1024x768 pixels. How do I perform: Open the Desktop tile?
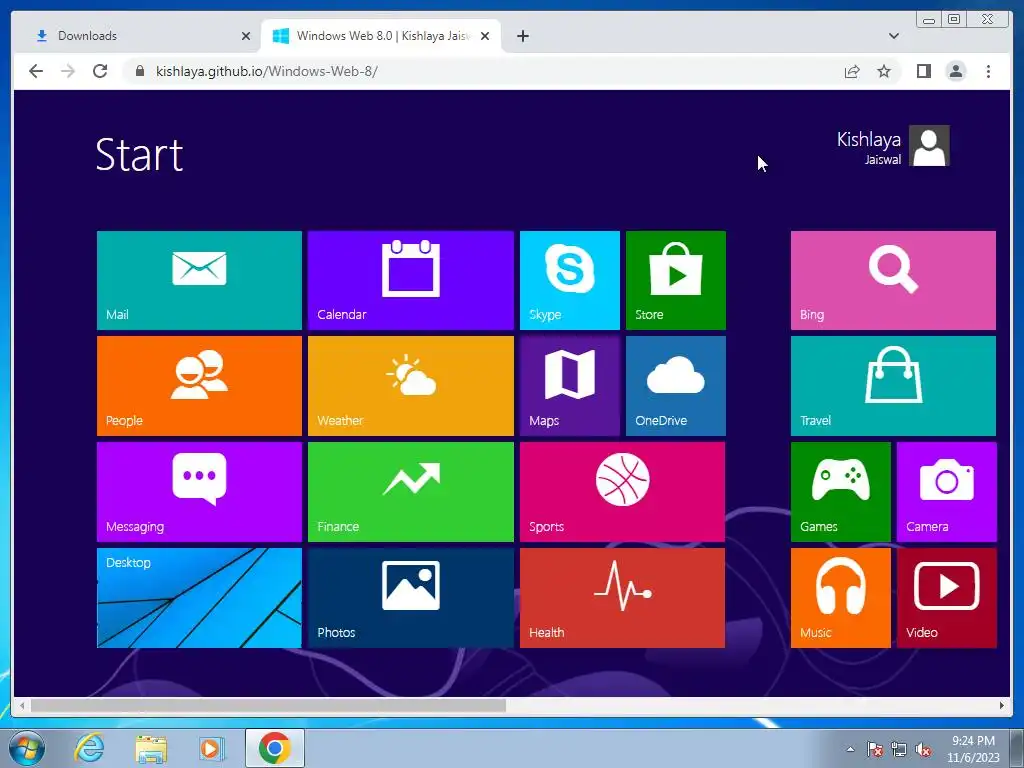[x=199, y=598]
